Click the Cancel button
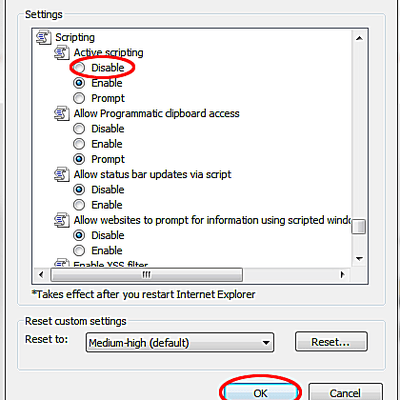The width and height of the screenshot is (400, 400). coord(345,392)
